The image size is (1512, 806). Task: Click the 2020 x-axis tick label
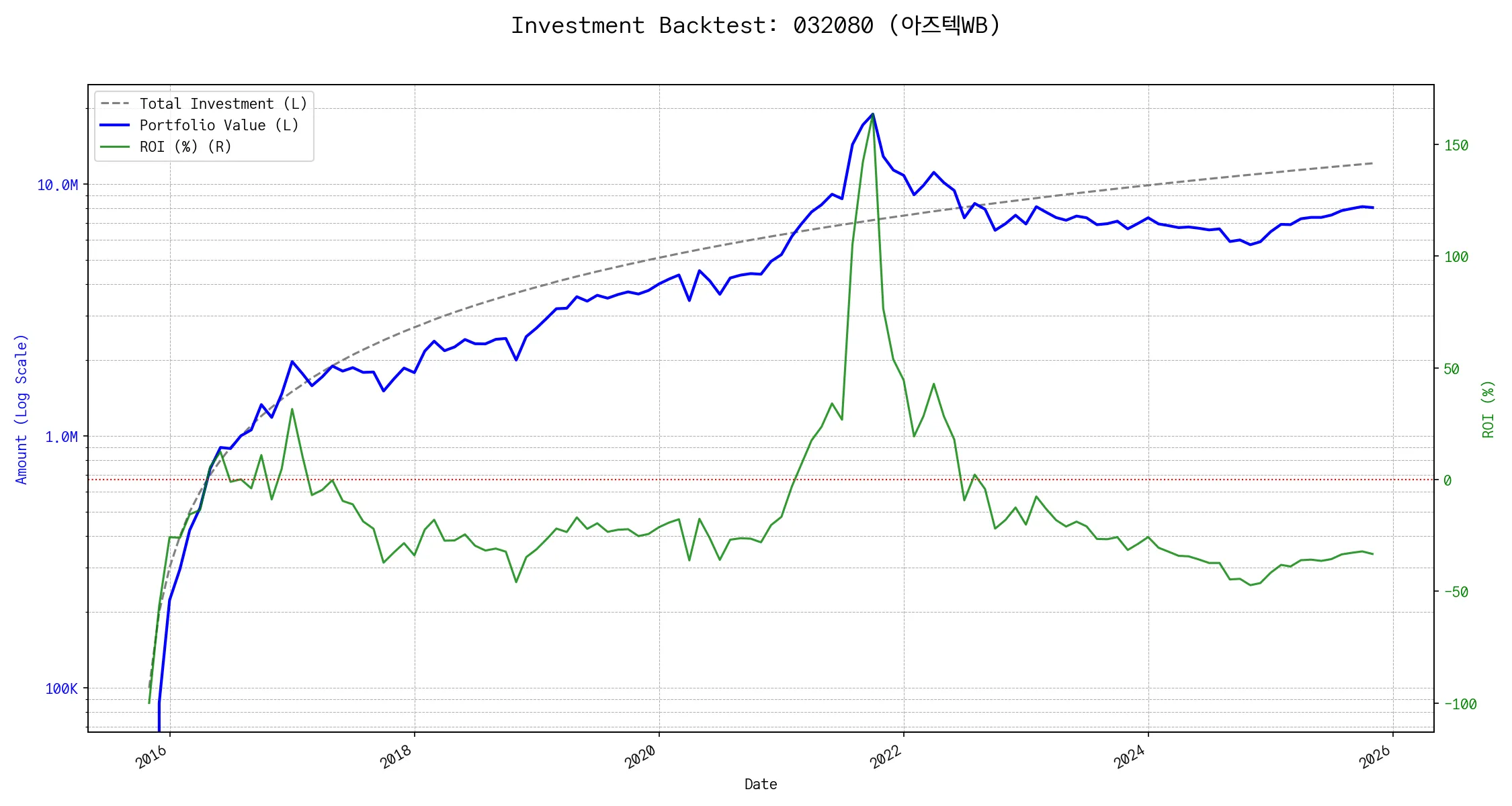[x=641, y=757]
